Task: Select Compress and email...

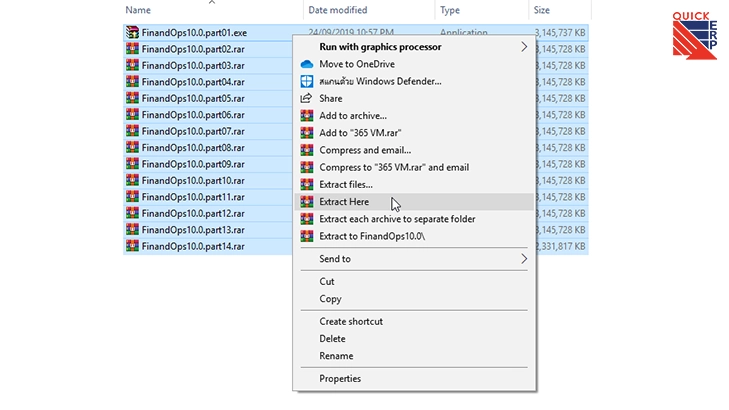Action: tap(414, 150)
